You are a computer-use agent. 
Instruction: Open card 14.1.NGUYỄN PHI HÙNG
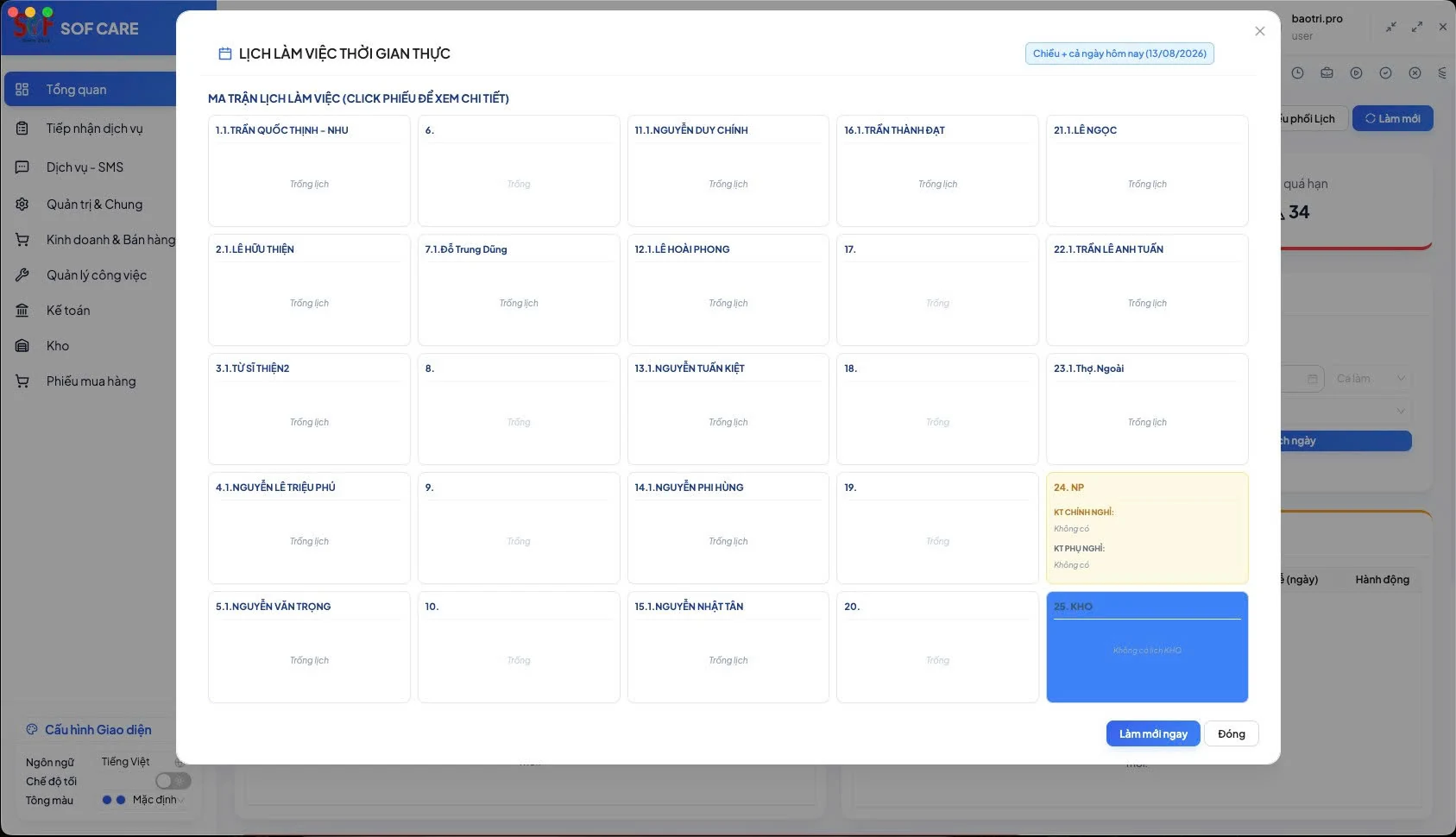(728, 528)
